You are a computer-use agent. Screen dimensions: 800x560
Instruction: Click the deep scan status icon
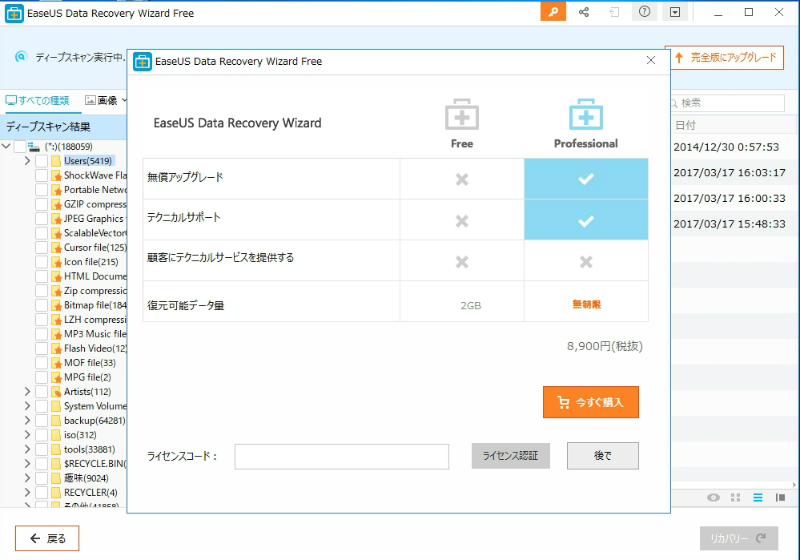click(x=20, y=57)
